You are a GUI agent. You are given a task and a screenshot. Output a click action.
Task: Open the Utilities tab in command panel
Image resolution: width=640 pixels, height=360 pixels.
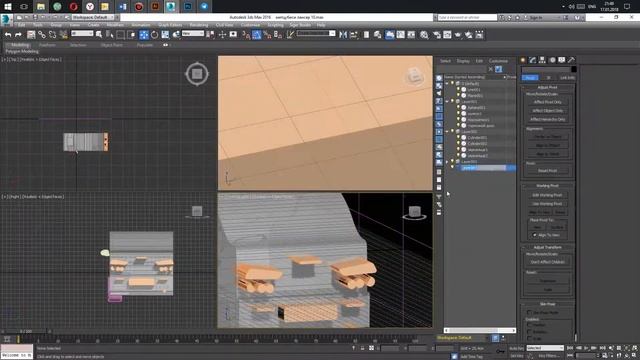tap(571, 60)
